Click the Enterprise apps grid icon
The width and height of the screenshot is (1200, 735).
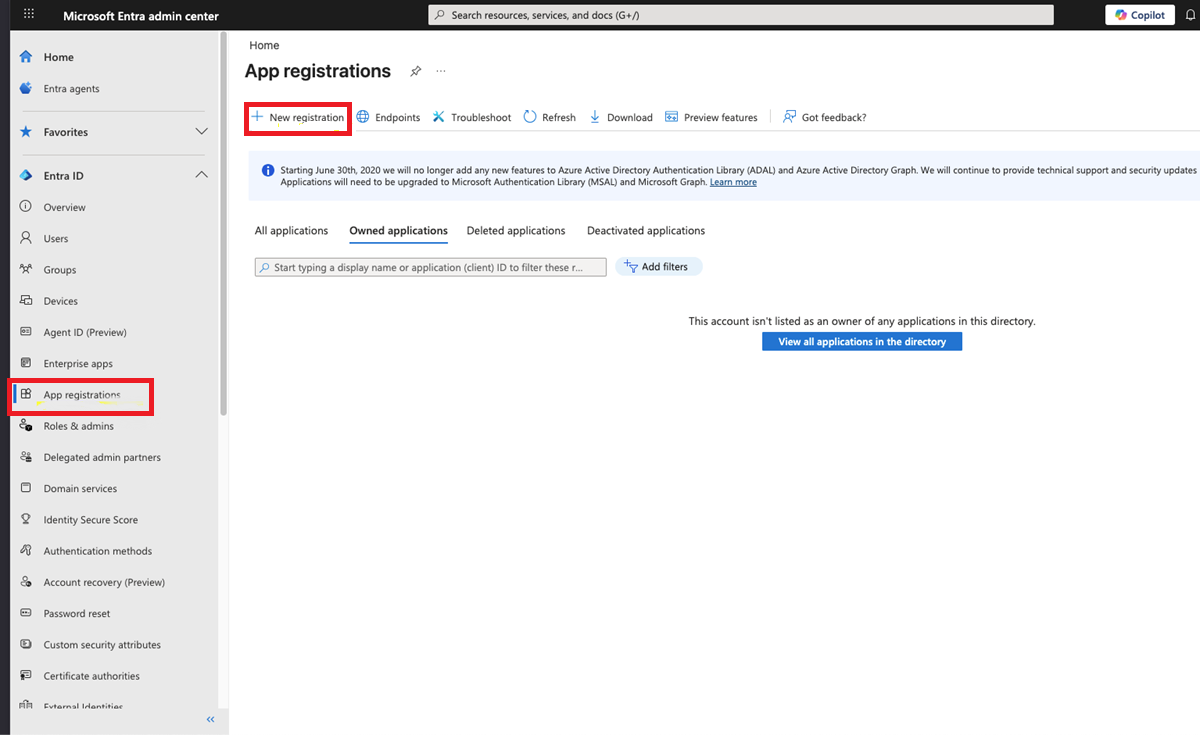click(x=26, y=363)
